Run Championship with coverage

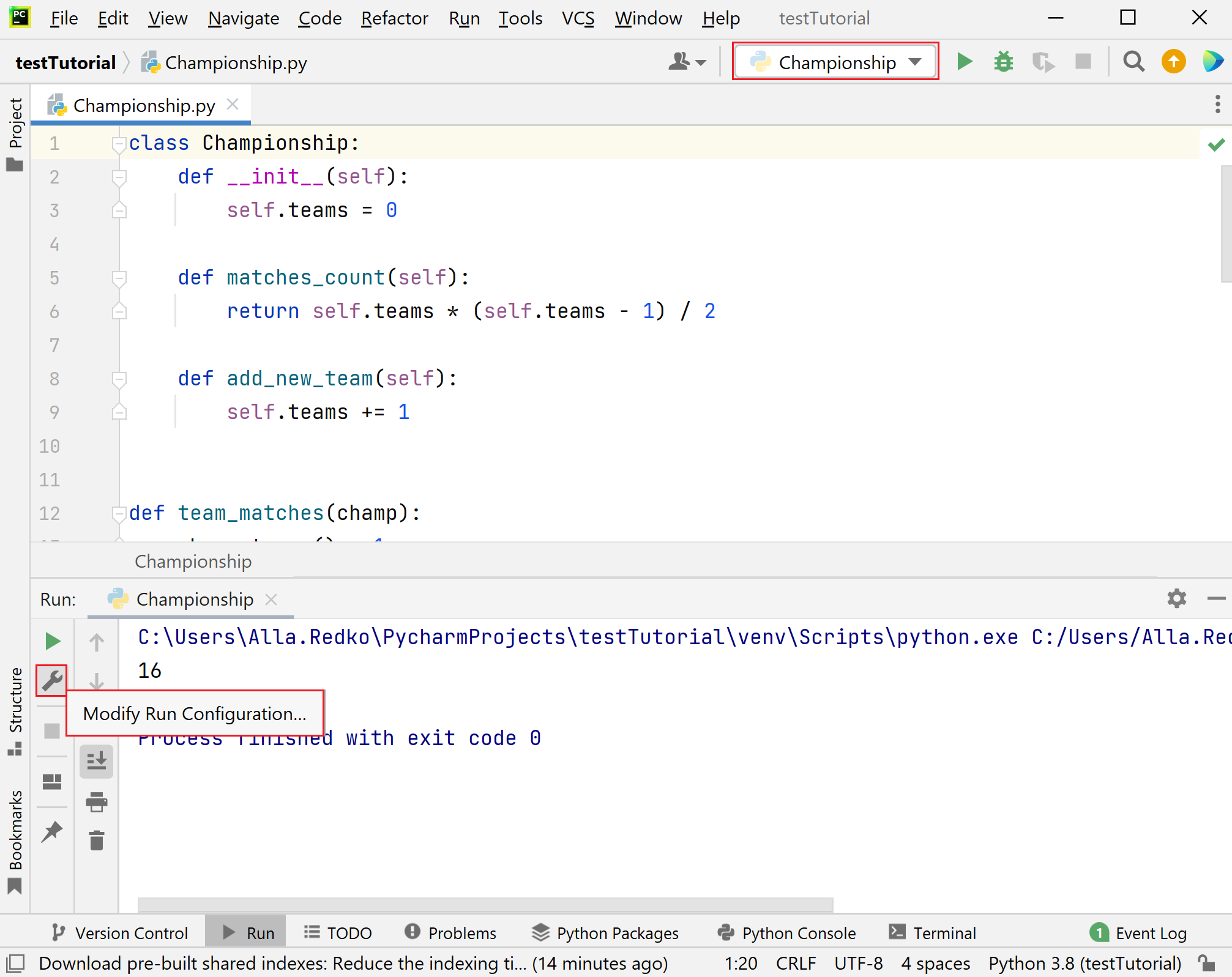(1043, 62)
